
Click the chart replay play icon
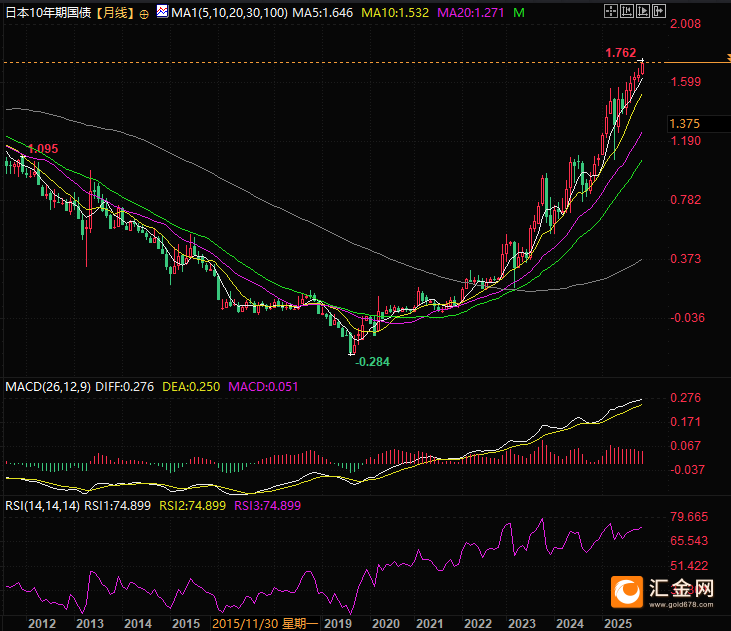pos(643,10)
